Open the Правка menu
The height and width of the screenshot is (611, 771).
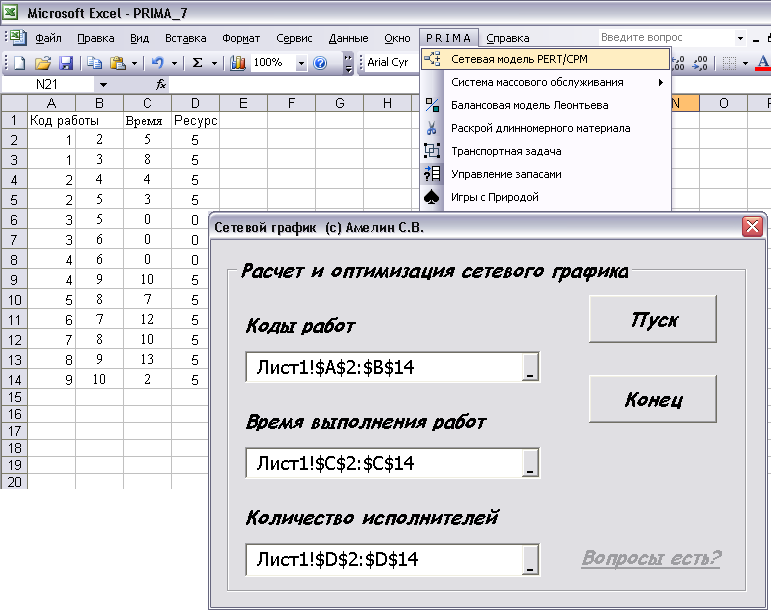pos(96,38)
